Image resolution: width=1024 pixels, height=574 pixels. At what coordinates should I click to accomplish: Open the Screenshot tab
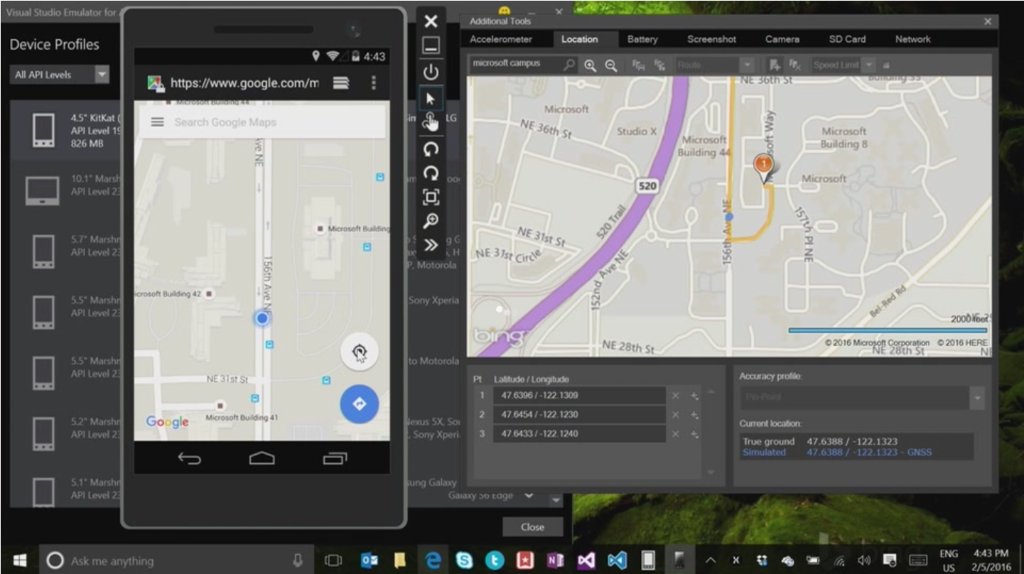tap(711, 39)
